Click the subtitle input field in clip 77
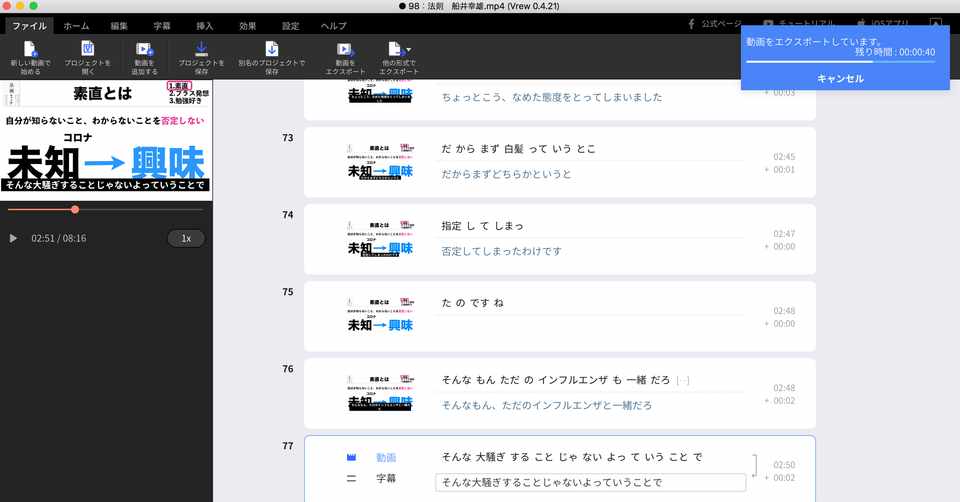960x502 pixels. click(591, 482)
